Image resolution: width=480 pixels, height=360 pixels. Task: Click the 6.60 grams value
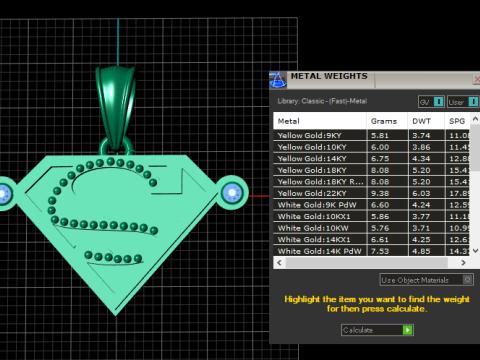pyautogui.click(x=380, y=205)
